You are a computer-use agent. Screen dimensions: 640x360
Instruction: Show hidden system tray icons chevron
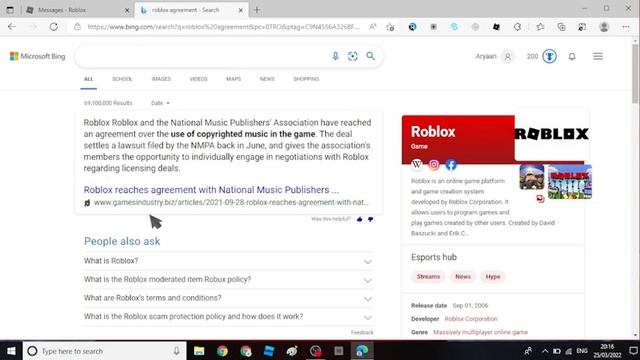pyautogui.click(x=545, y=351)
